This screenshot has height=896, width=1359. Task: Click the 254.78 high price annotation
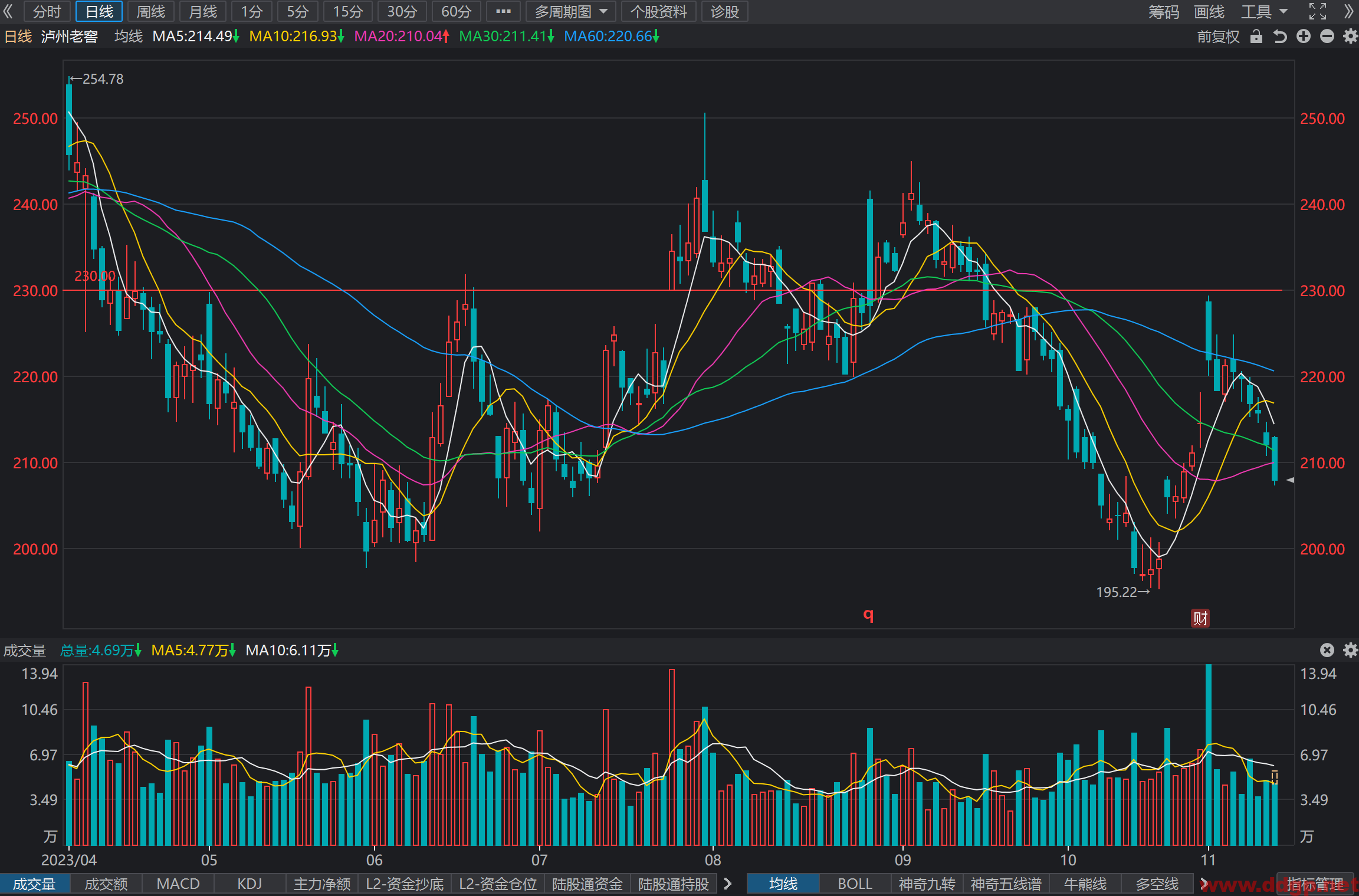97,79
